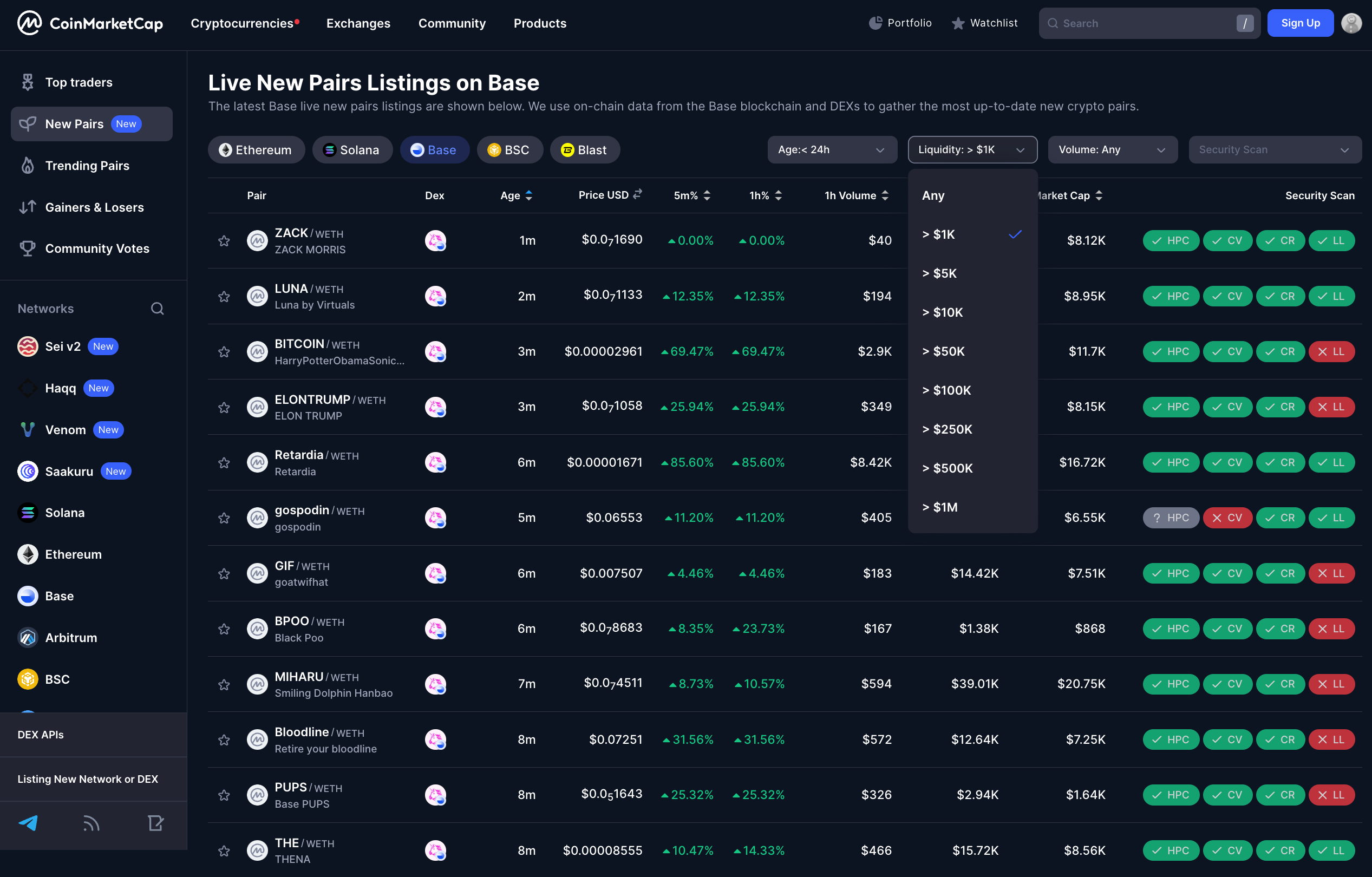Open the Listing New Network or DEX link

coord(88,778)
